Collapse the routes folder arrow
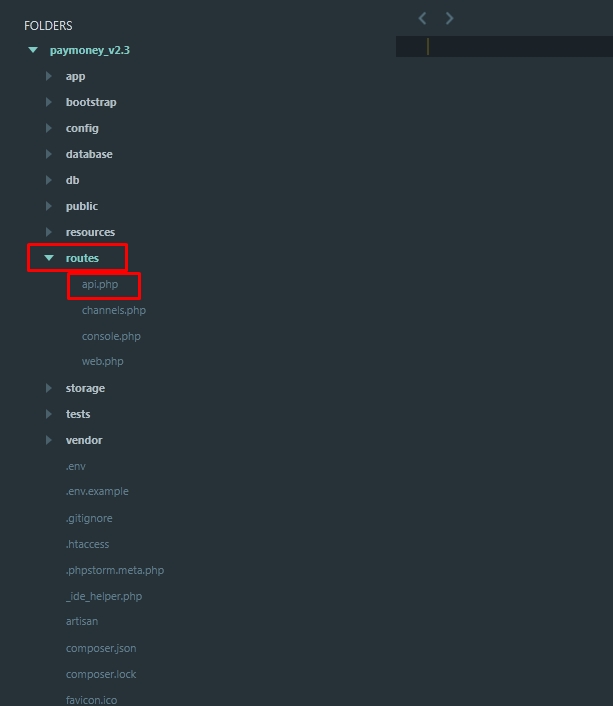Viewport: 613px width, 706px height. 49,258
